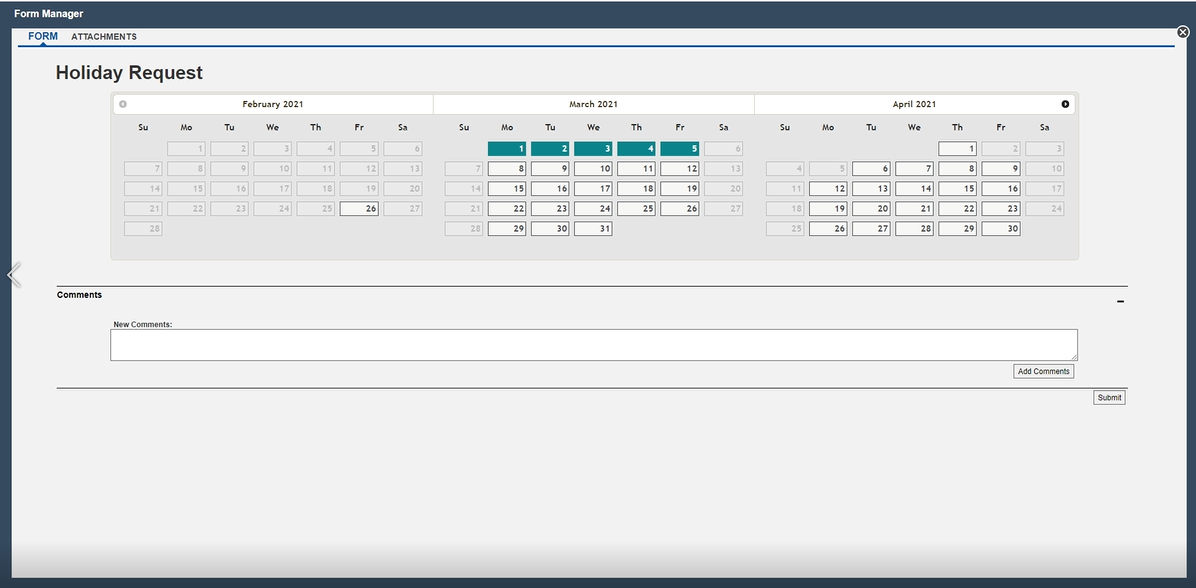This screenshot has width=1196, height=588.
Task: Toggle off March 3 selection
Action: pos(593,149)
